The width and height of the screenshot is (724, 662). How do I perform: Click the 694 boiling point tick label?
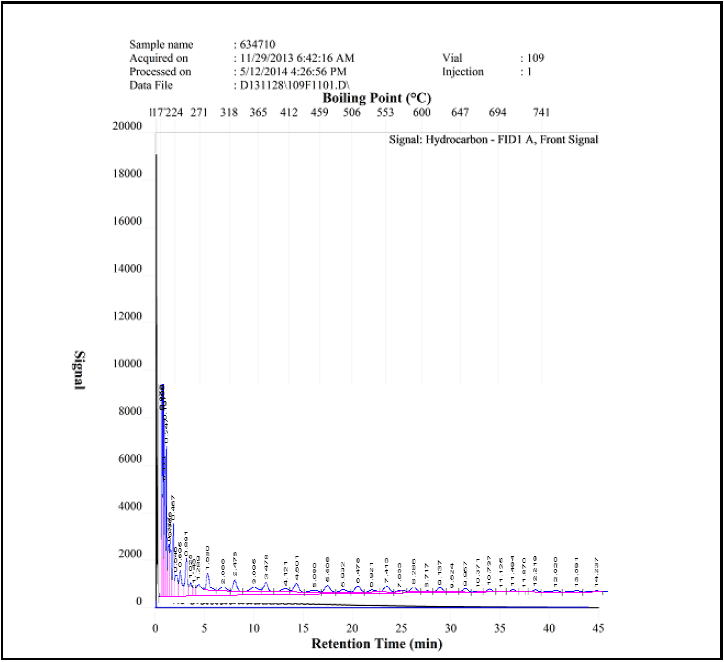[498, 112]
